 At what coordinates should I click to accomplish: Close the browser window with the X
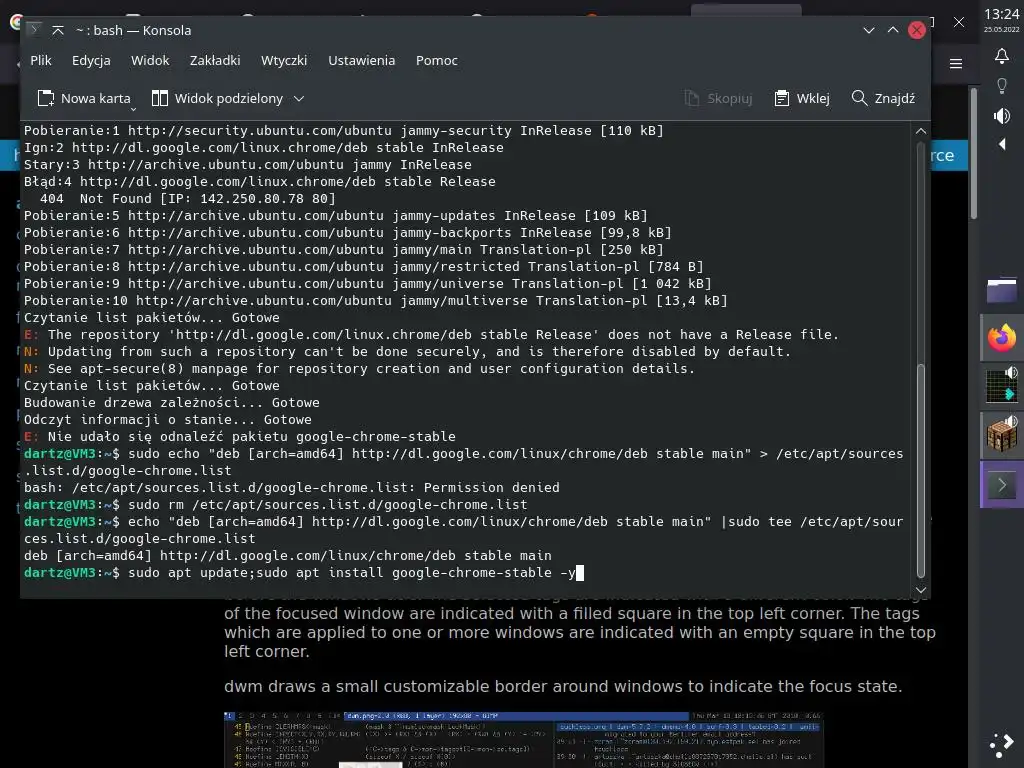coord(959,22)
